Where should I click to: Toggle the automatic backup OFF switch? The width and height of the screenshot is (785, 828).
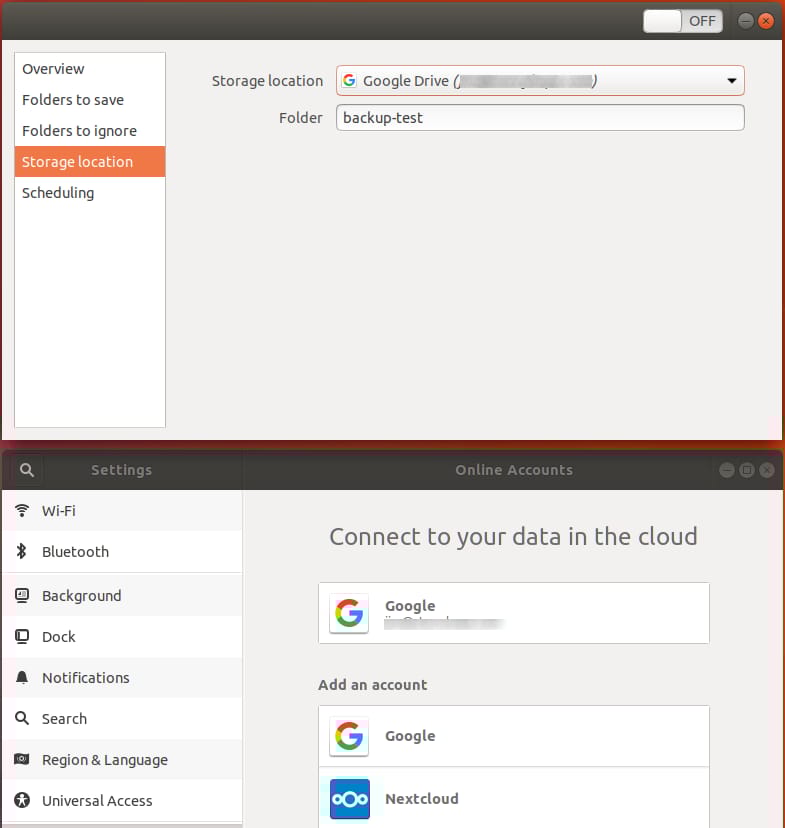click(x=683, y=21)
